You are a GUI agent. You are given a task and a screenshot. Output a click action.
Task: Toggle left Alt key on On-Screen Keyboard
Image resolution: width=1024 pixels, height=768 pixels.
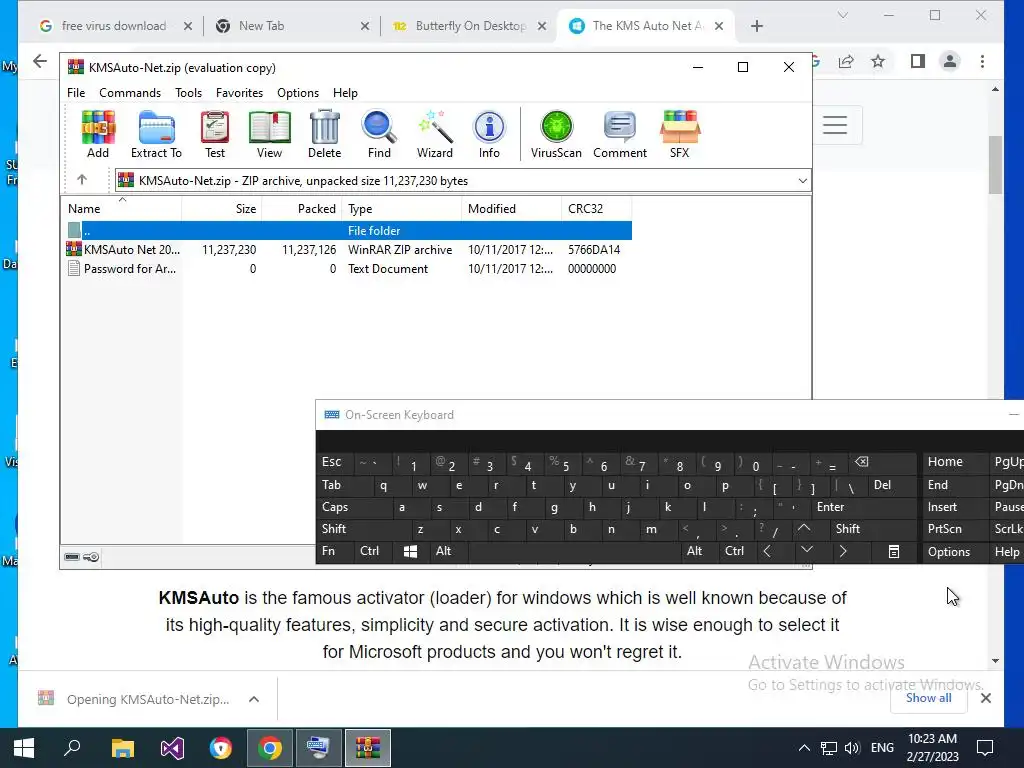click(449, 551)
